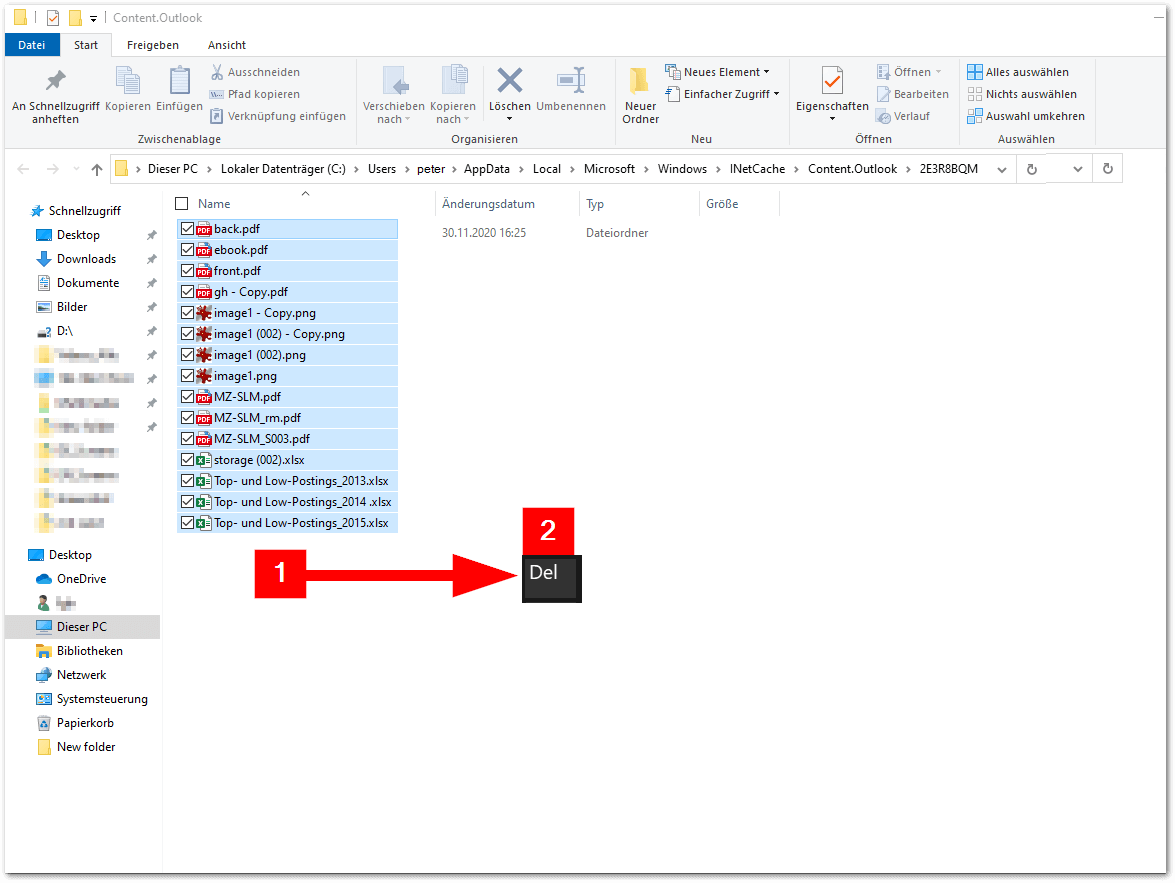Image resolution: width=1175 pixels, height=883 pixels.
Task: Select the storage (002).xlsx Excel icon
Action: [203, 460]
